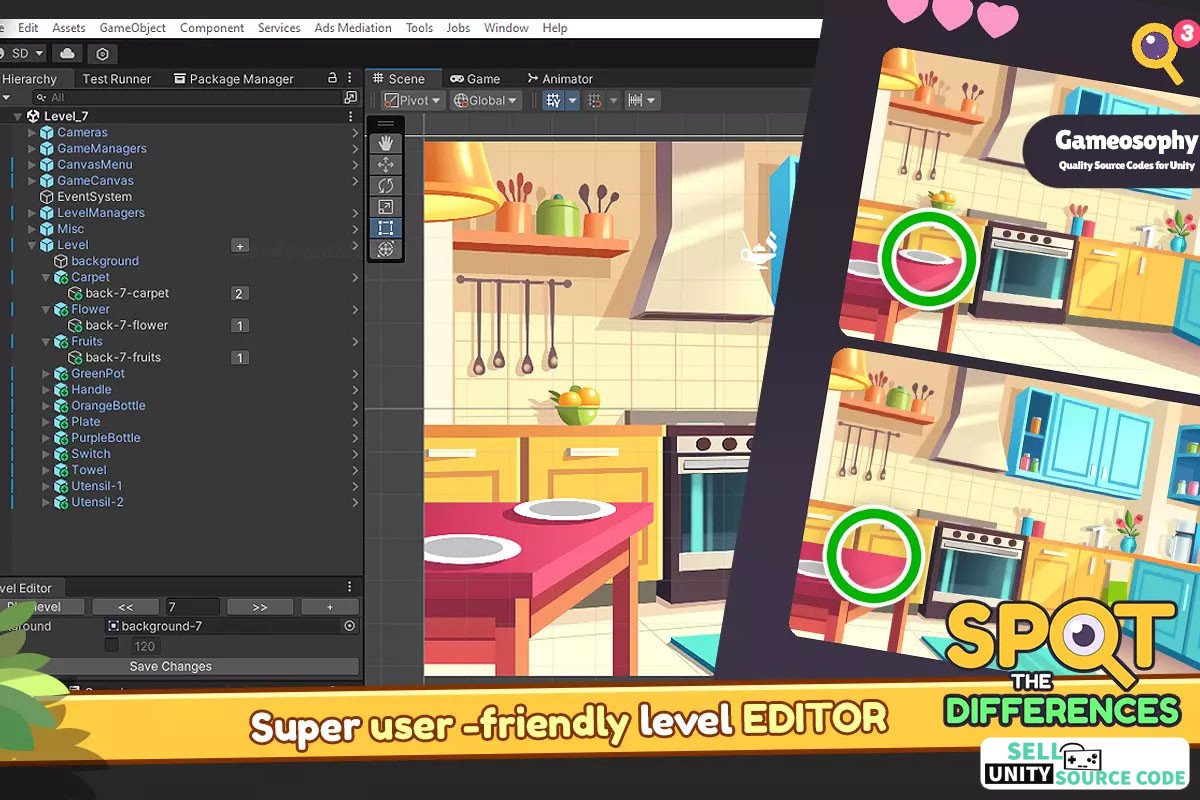1200x800 pixels.
Task: Go to previous level with << button
Action: [x=125, y=607]
